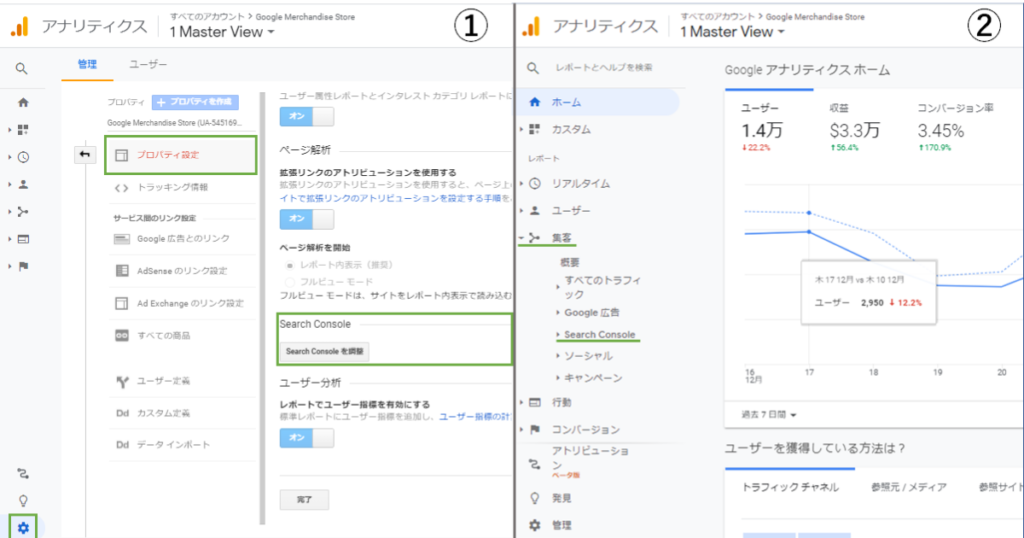This screenshot has height=538, width=1024.
Task: Click プロパティを作成 button
Action: pyautogui.click(x=195, y=102)
